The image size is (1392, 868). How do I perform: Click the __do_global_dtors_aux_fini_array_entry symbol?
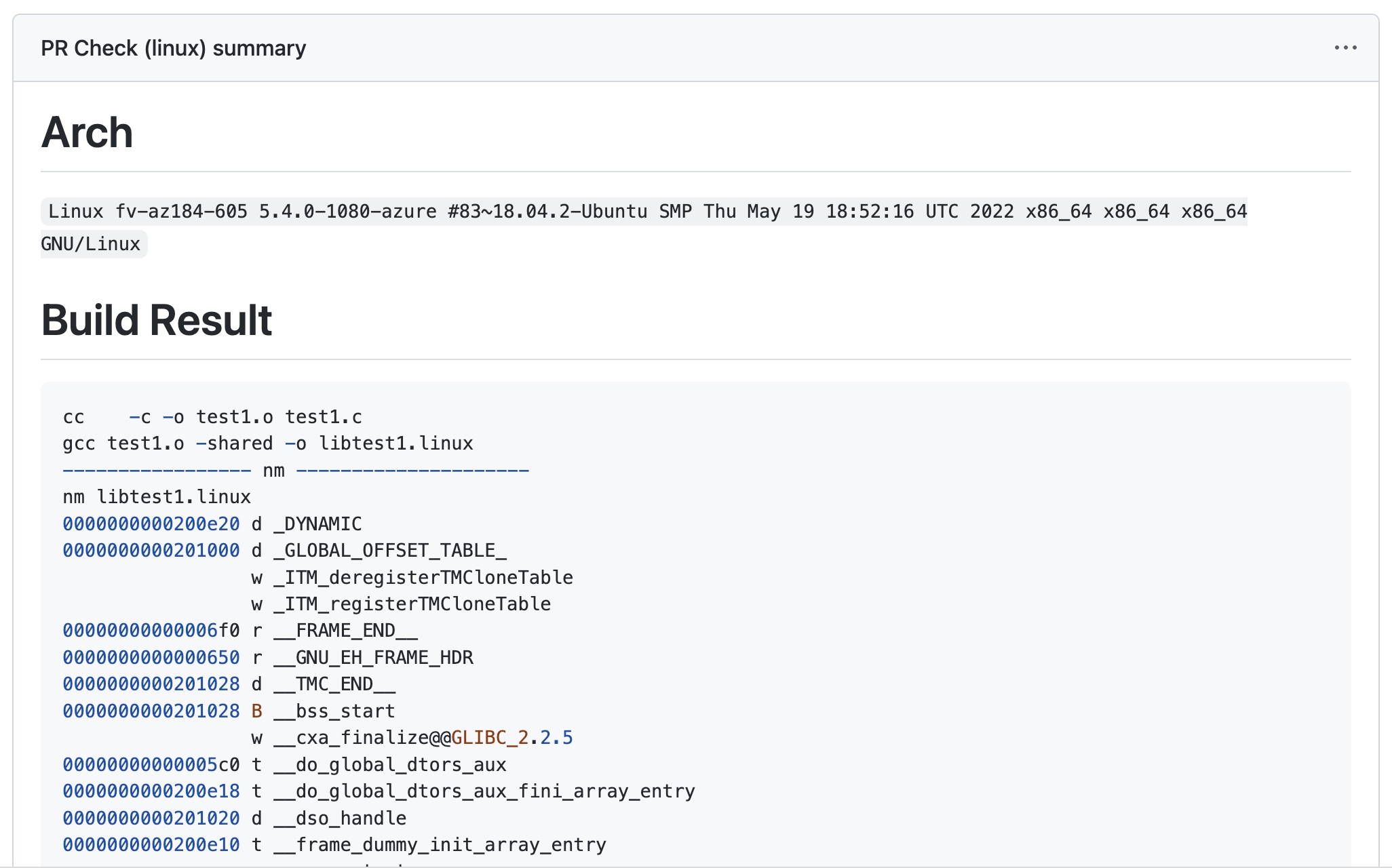(484, 791)
